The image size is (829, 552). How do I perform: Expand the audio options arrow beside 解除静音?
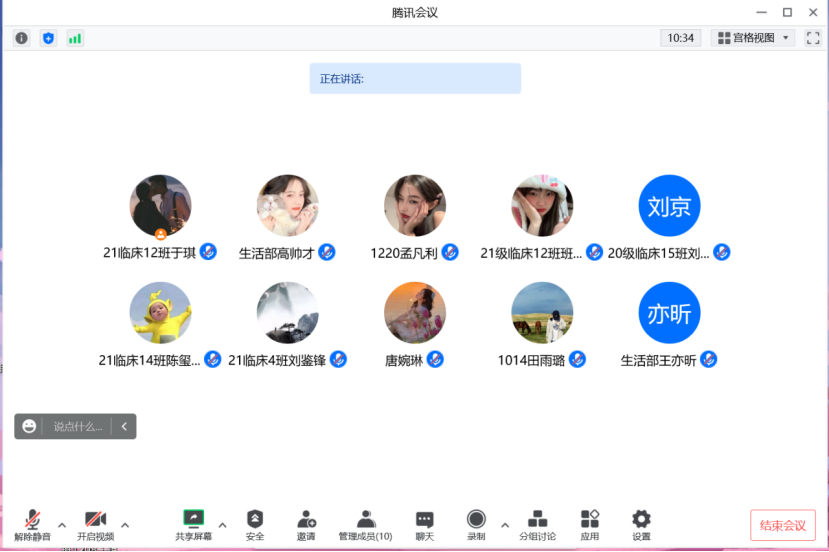62,524
